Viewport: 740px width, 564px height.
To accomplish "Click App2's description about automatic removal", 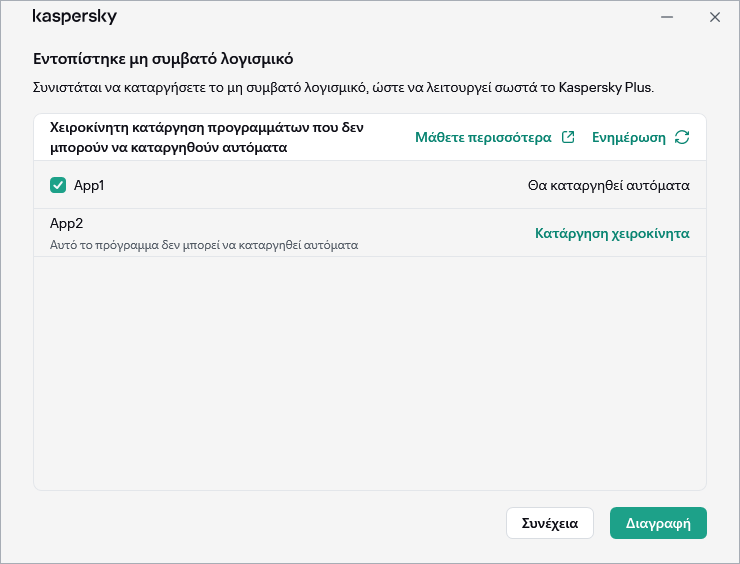I will (x=204, y=244).
